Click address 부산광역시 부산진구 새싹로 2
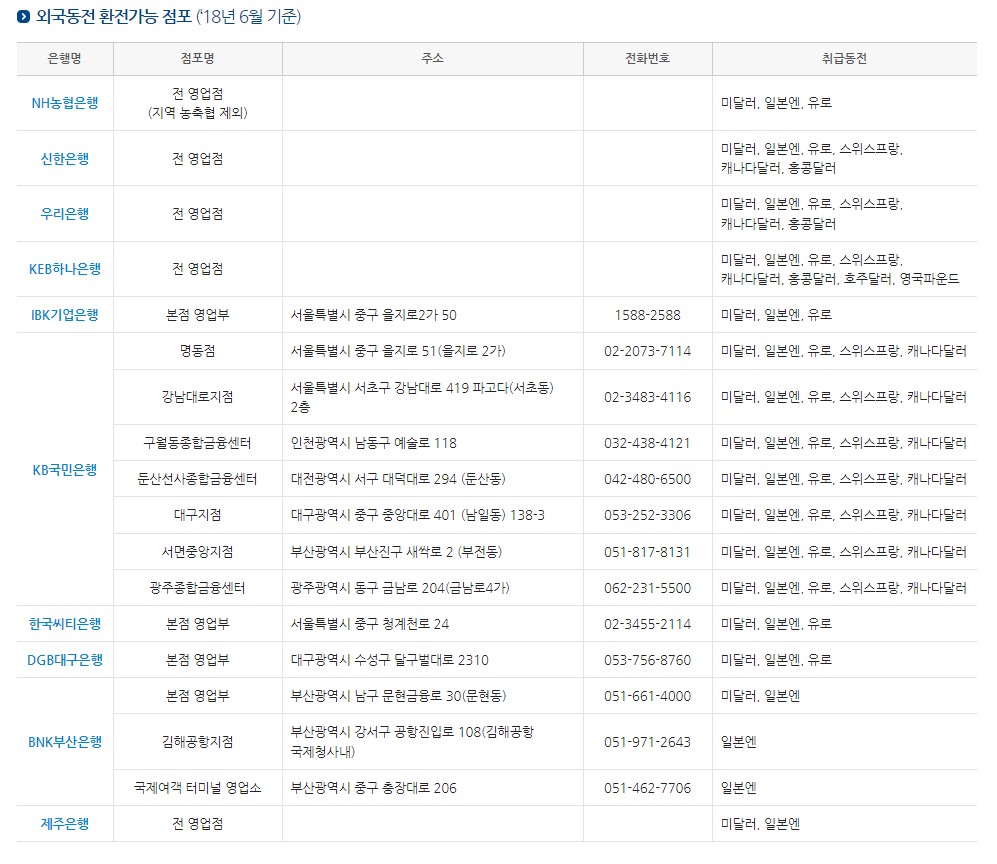Image resolution: width=997 pixels, height=864 pixels. pos(396,552)
